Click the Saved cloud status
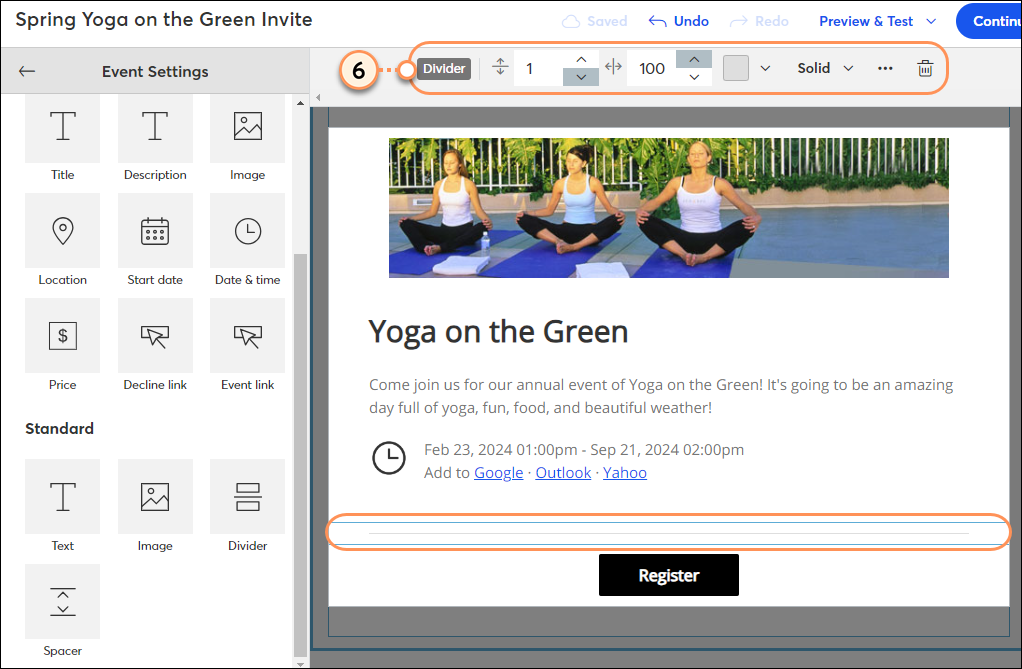This screenshot has width=1022, height=669. (x=594, y=21)
